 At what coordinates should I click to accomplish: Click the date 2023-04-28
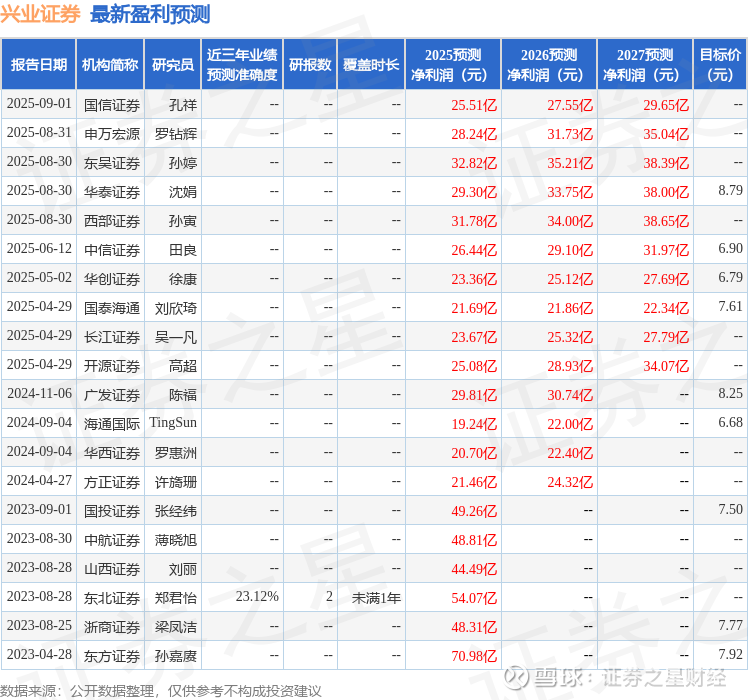[x=39, y=655]
